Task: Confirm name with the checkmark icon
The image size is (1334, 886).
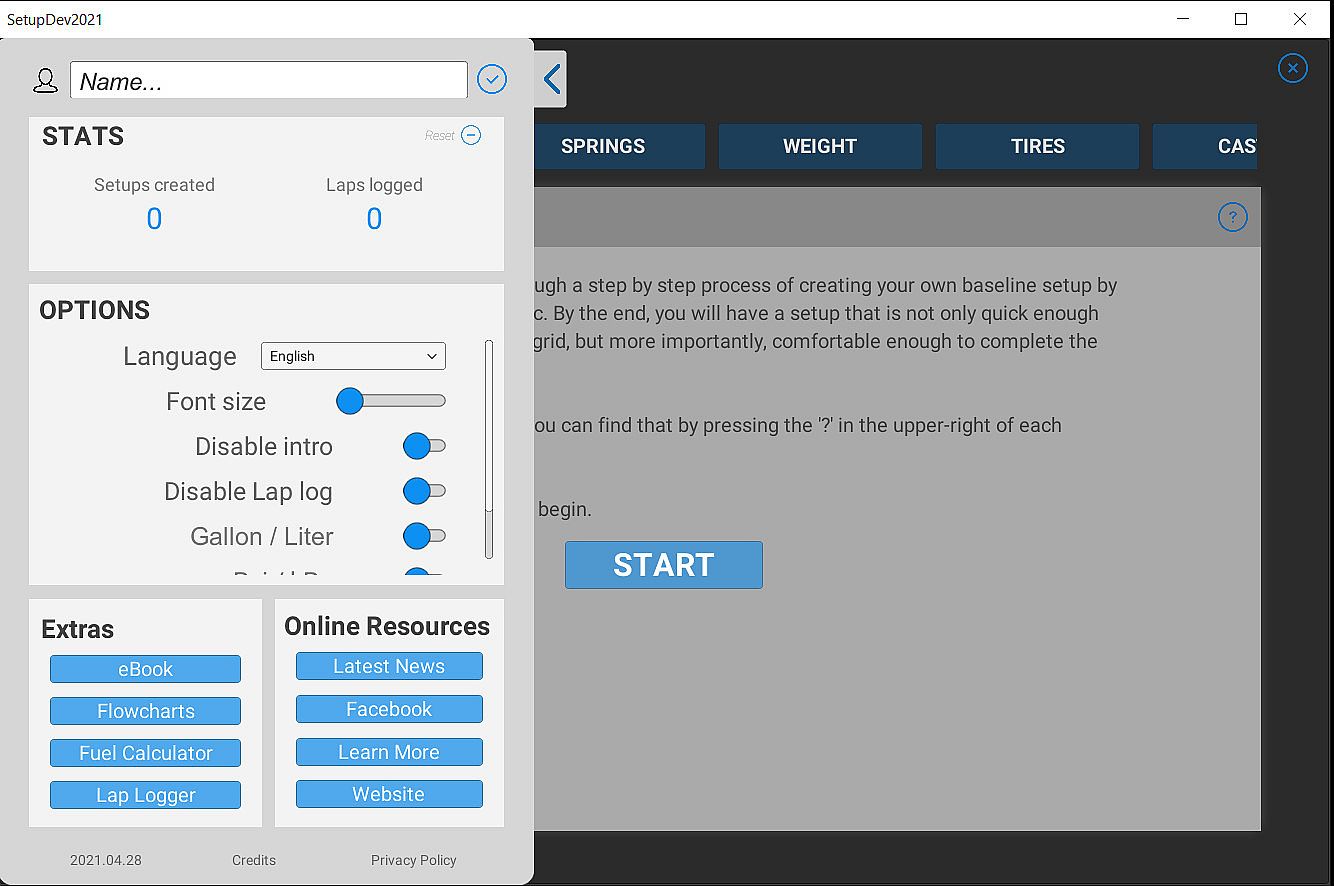Action: (492, 79)
